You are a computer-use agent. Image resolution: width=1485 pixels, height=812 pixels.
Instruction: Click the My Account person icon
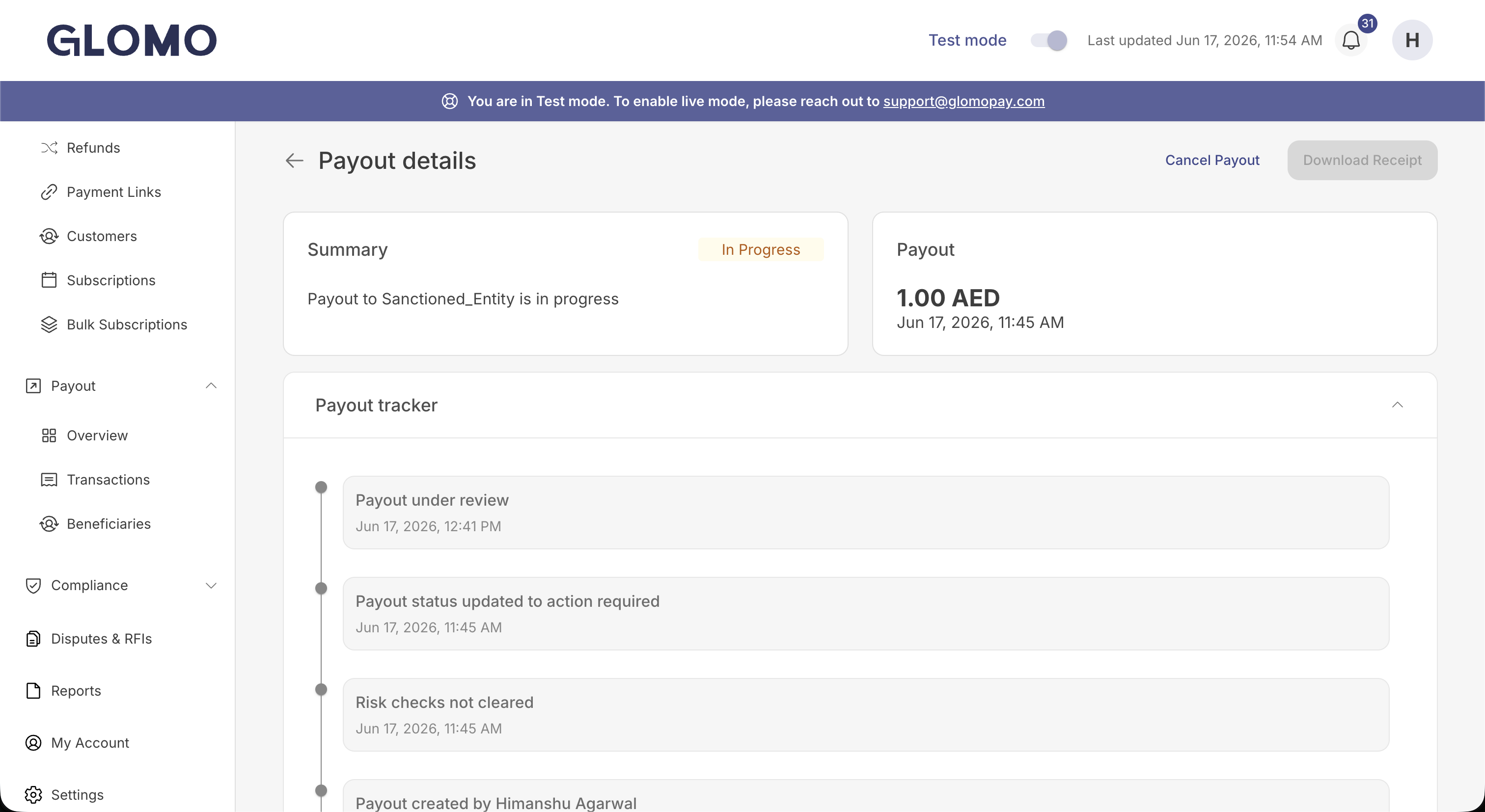pos(33,743)
